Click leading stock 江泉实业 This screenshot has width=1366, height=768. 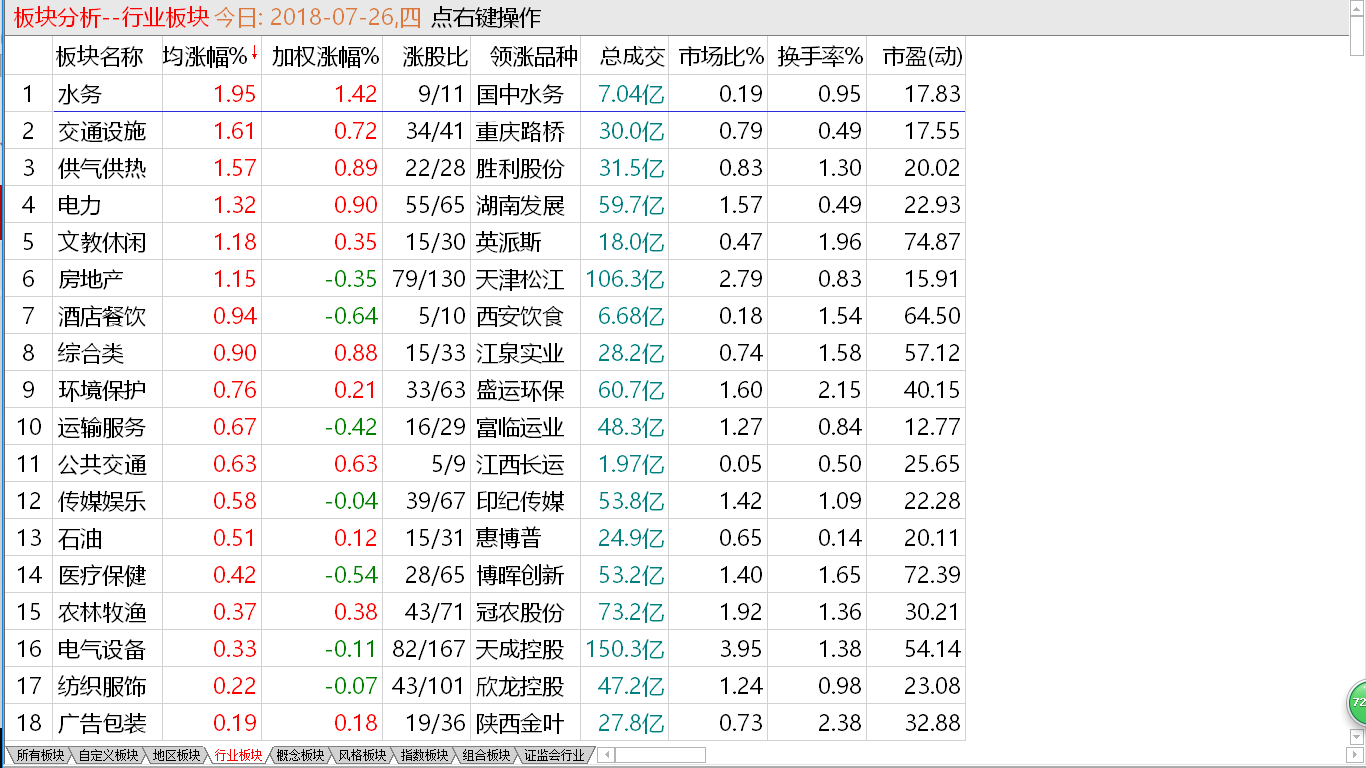[x=520, y=353]
